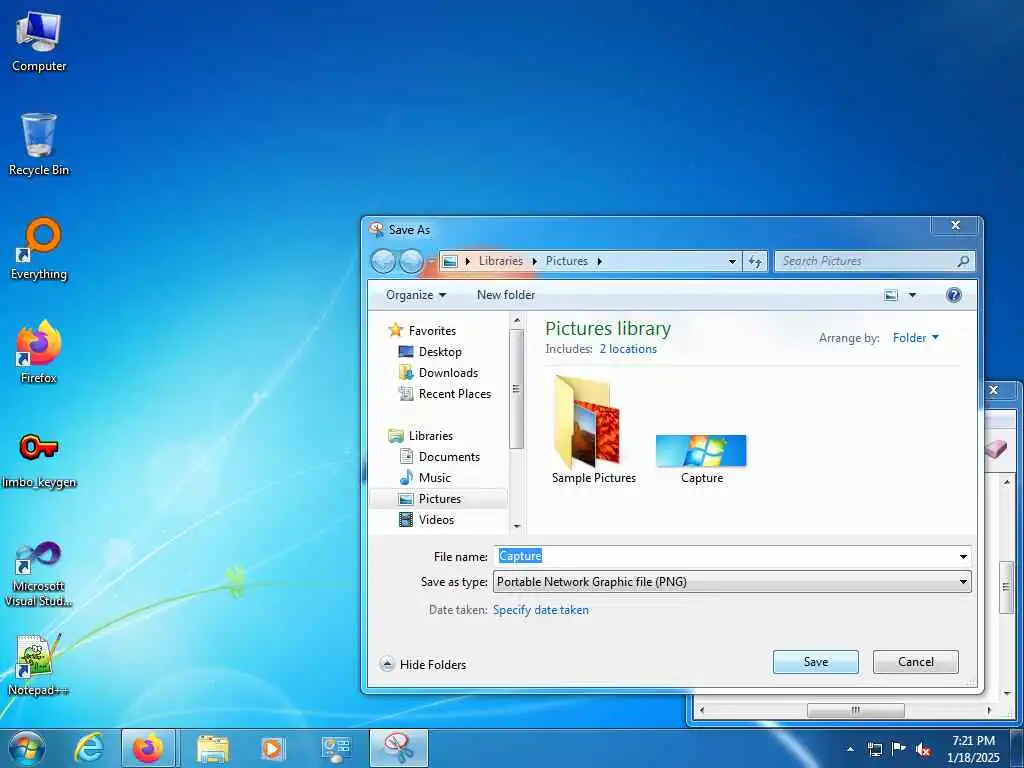Screen dimensions: 1024x768
Task: Click the eraser tool in Snipping Tool window
Action: point(996,449)
